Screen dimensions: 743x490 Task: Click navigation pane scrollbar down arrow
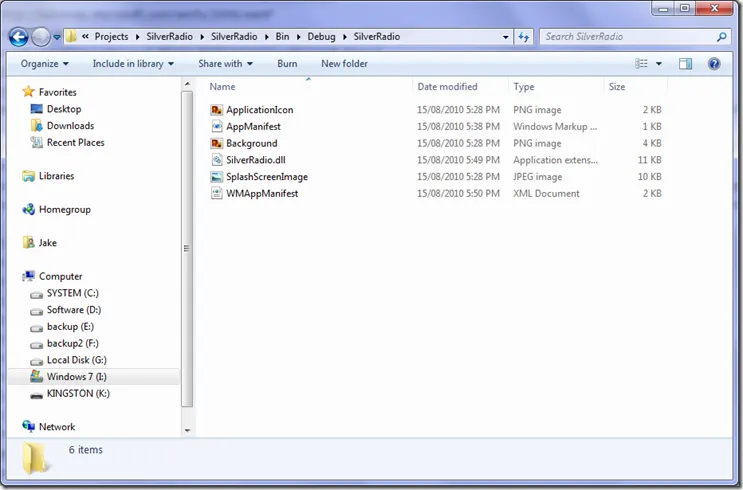tap(187, 430)
